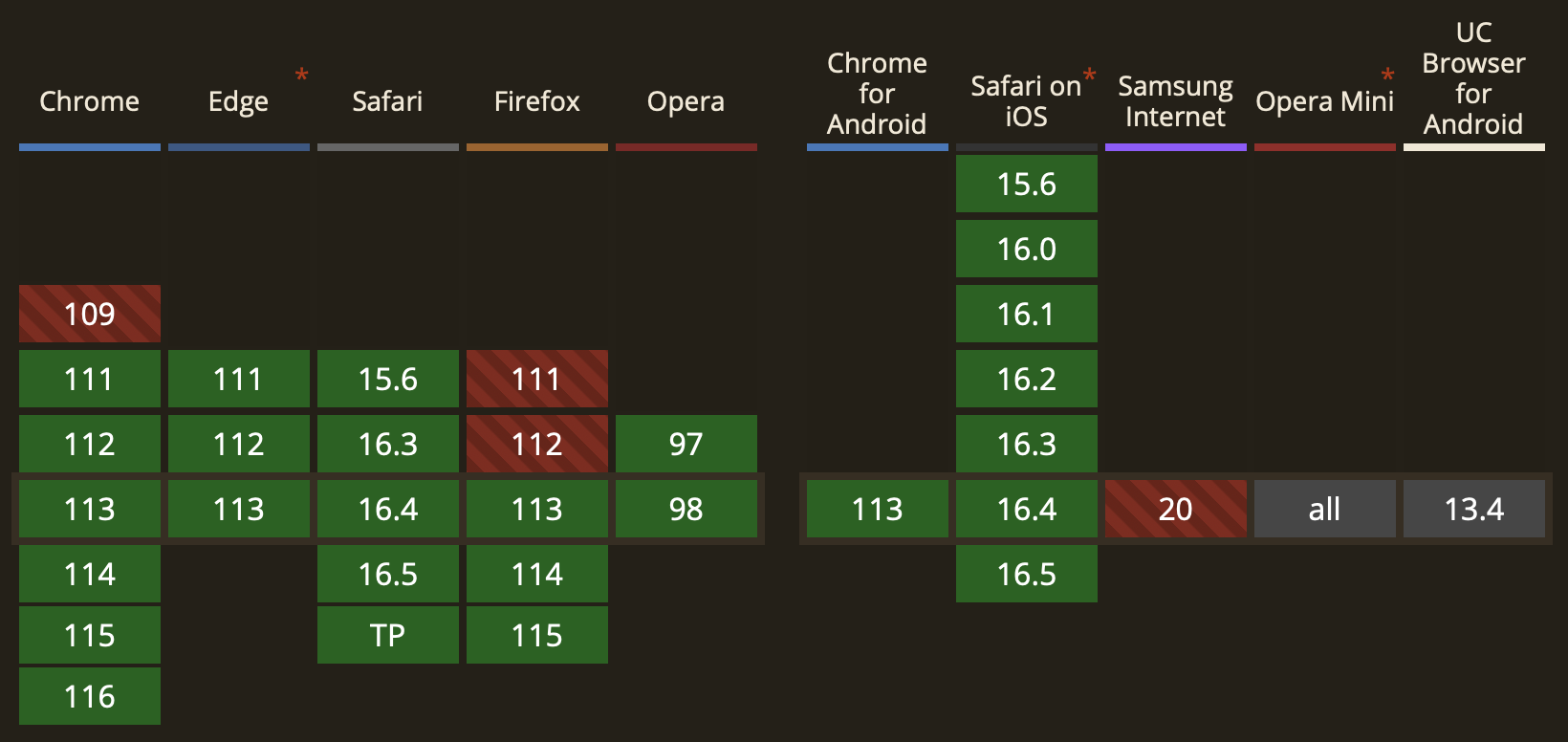Select the Edge 112 version cell
Viewport: 1568px width, 742px height.
(x=239, y=444)
